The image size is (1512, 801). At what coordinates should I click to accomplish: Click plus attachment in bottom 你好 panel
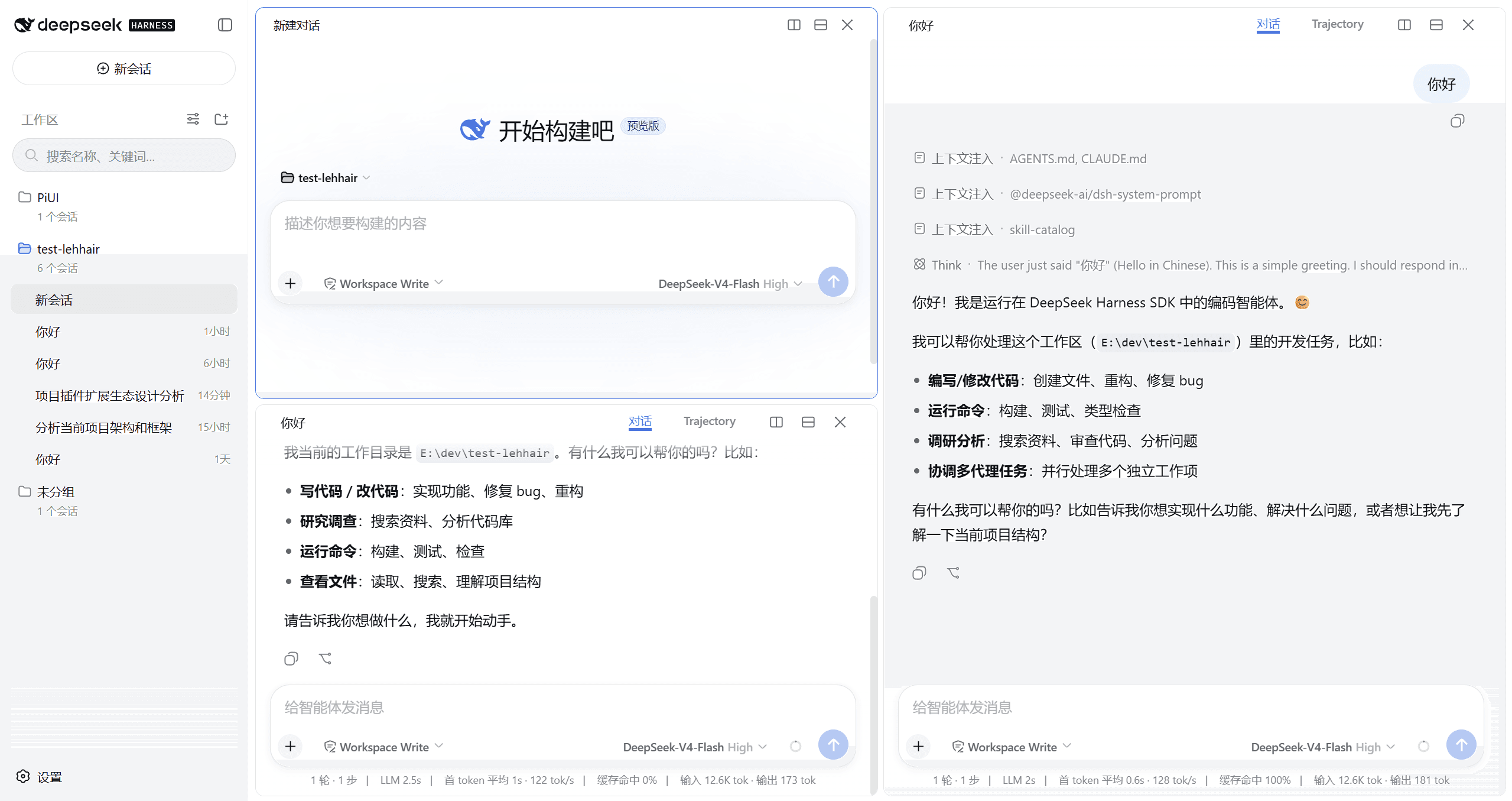coord(290,747)
